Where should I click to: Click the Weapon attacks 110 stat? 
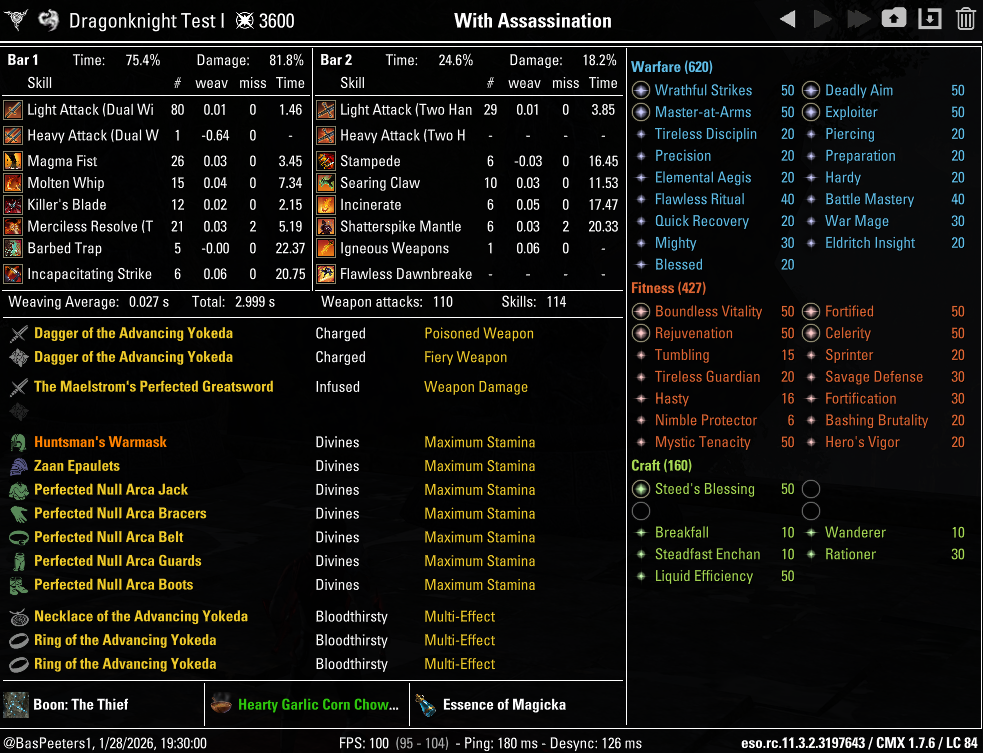click(x=387, y=302)
